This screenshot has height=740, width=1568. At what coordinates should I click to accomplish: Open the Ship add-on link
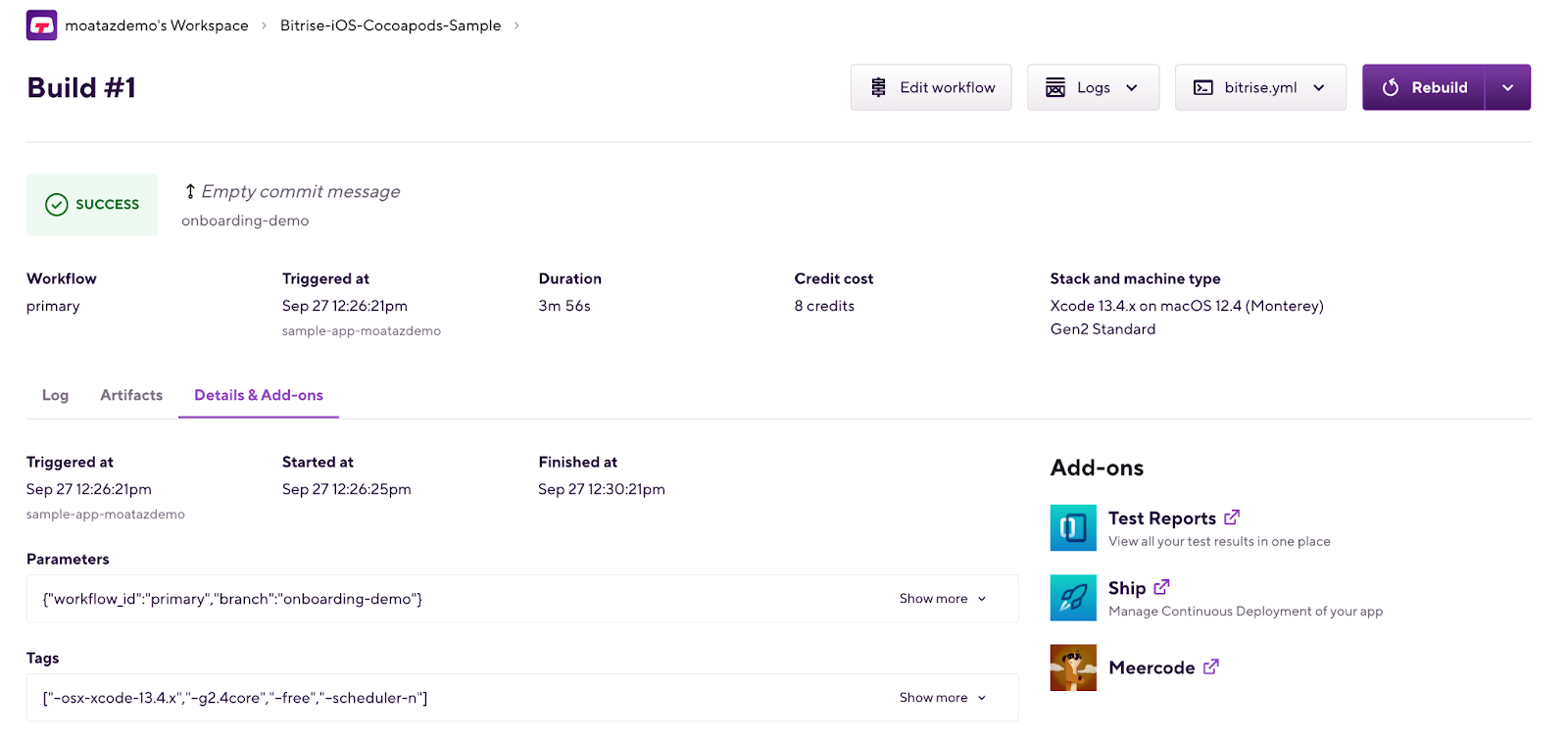click(1127, 588)
